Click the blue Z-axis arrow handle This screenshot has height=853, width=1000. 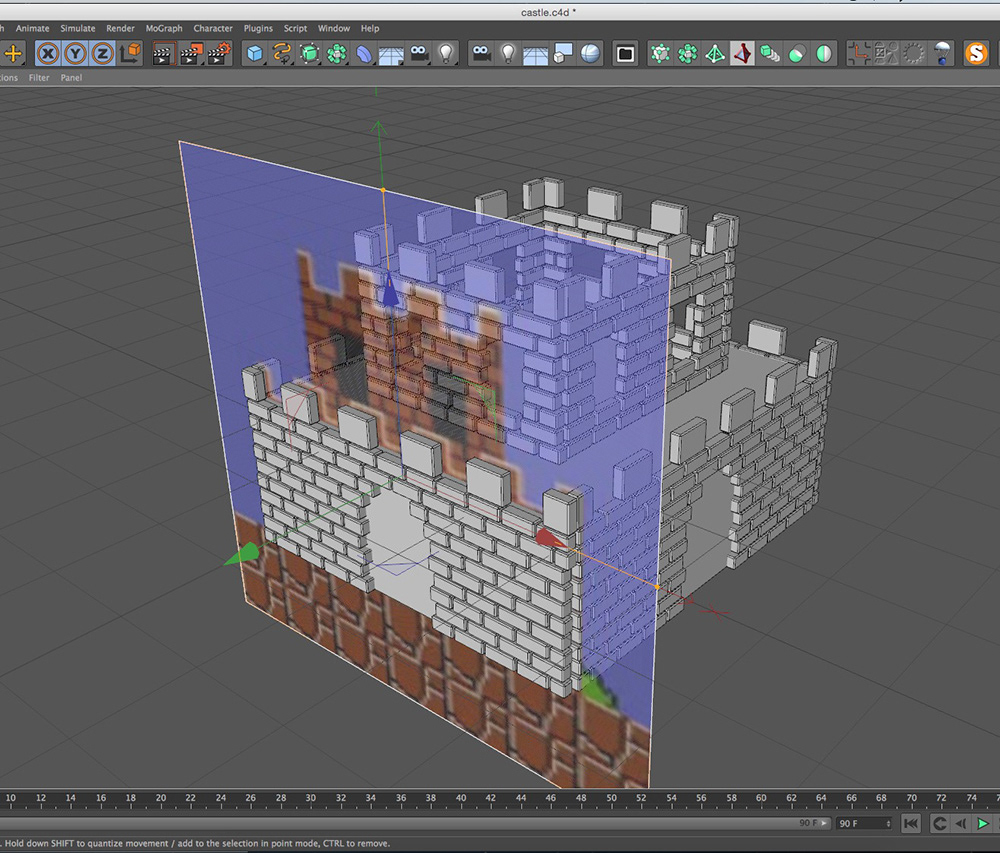click(x=390, y=291)
